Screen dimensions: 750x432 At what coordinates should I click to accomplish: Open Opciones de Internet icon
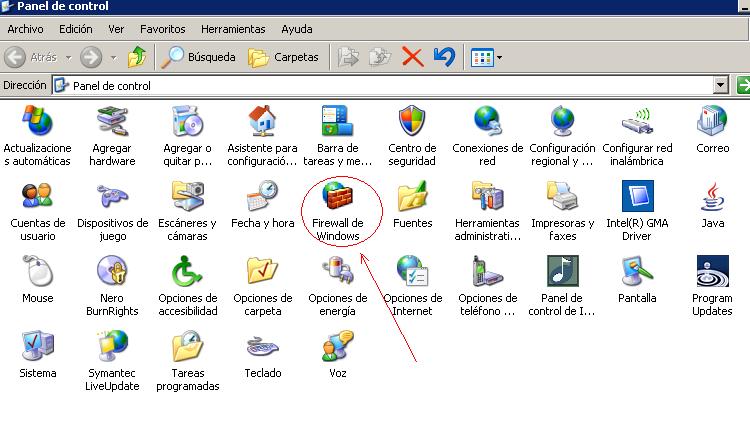(x=412, y=271)
